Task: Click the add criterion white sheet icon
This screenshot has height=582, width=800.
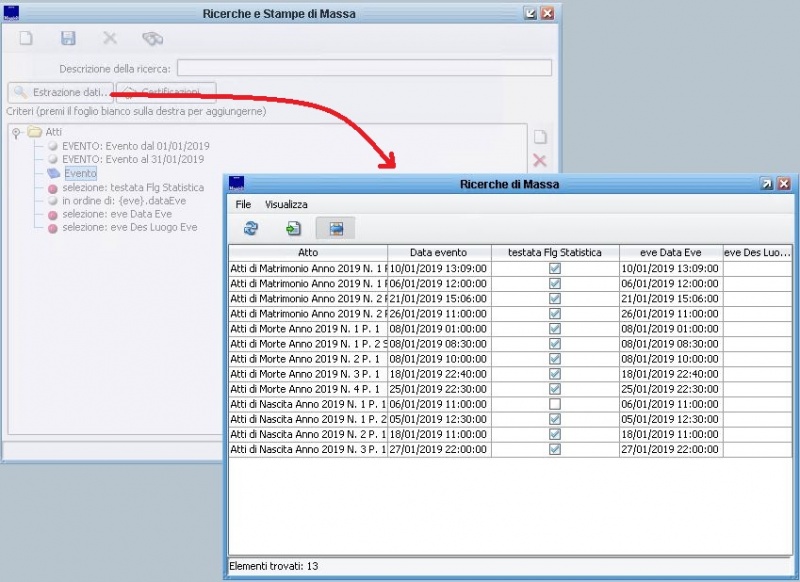Action: click(540, 137)
